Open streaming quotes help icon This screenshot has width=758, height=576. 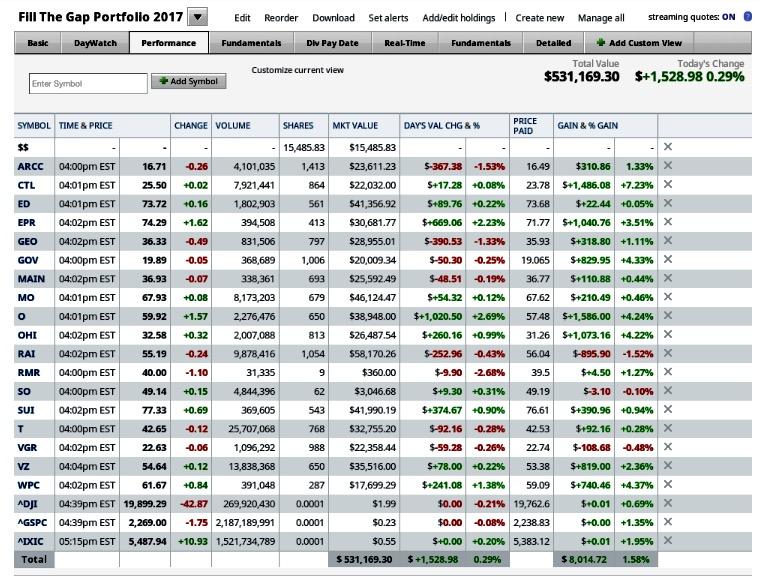point(747,16)
